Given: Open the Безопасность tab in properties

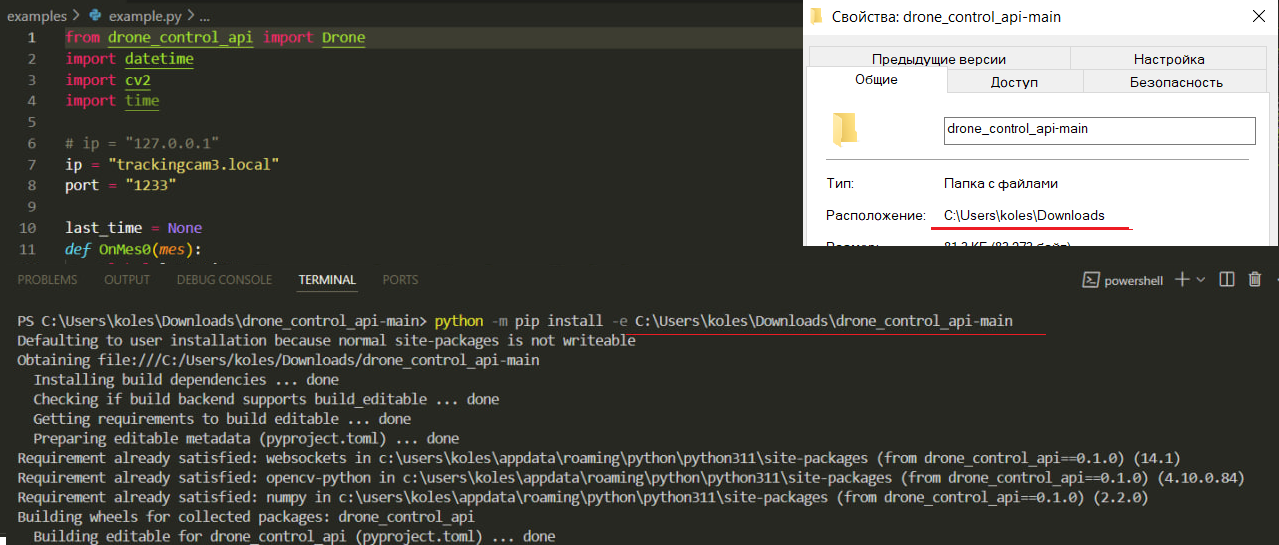Looking at the screenshot, I should pos(1176,82).
